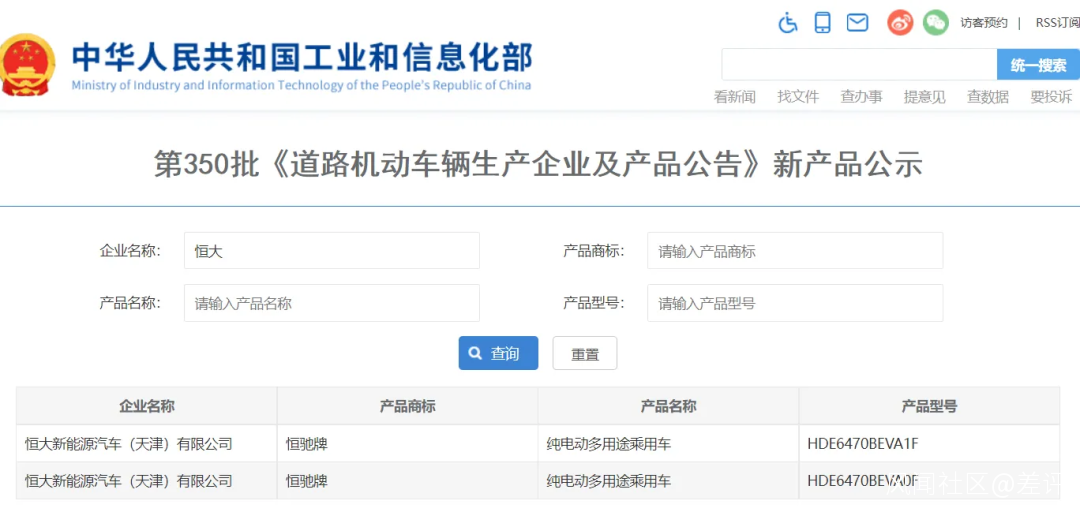Image resolution: width=1080 pixels, height=512 pixels.
Task: Focus the top site search box
Action: click(859, 65)
